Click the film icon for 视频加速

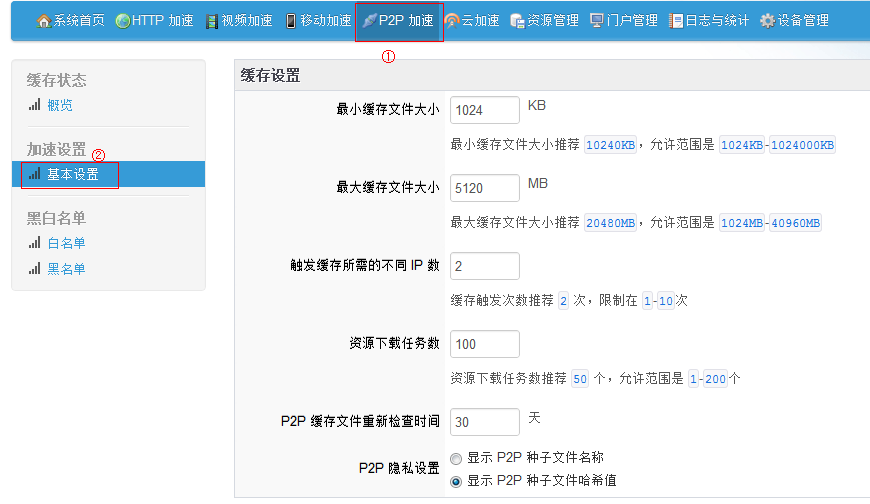click(212, 21)
